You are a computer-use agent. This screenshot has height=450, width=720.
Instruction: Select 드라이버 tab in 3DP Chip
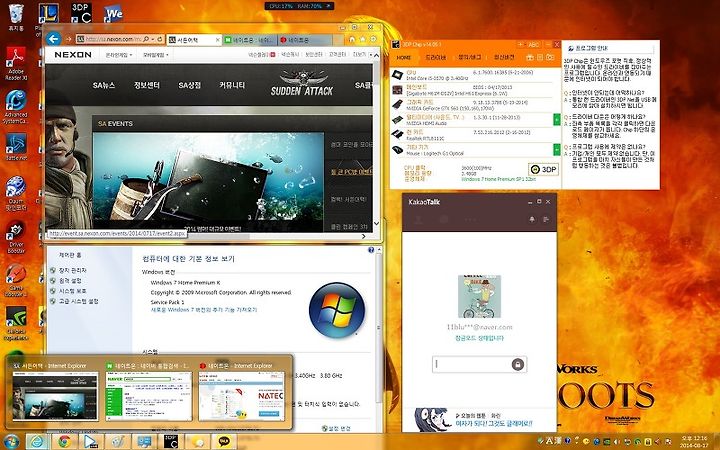tap(435, 58)
